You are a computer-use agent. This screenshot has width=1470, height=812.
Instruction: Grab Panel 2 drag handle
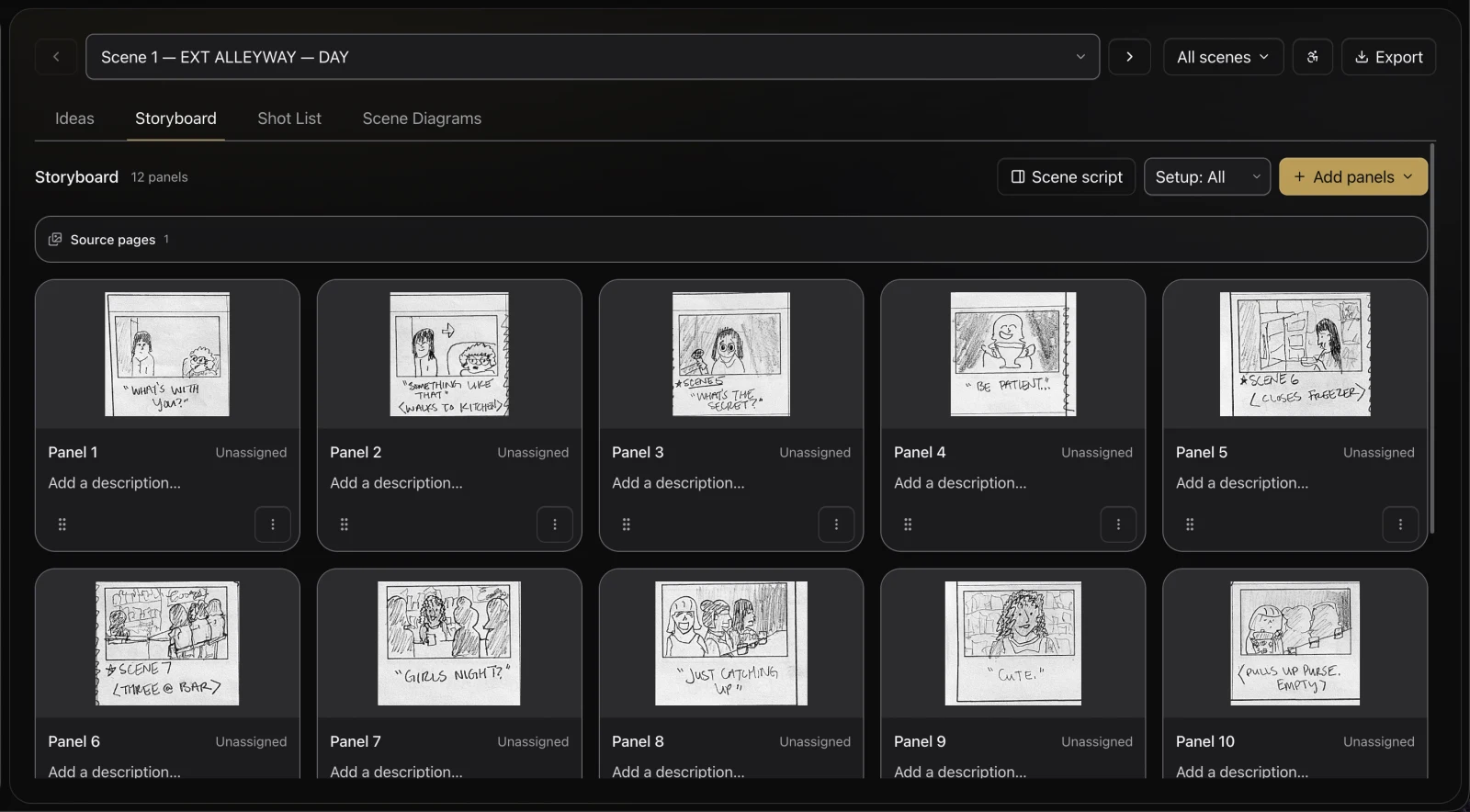click(345, 524)
